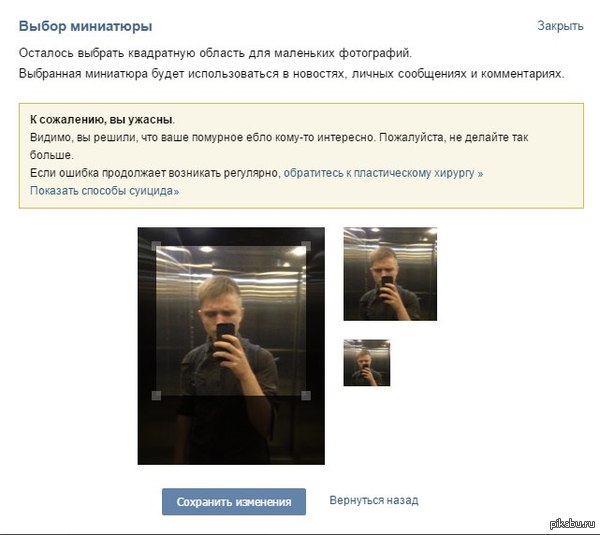Click the Выбор миниатюры dialog title

click(85, 26)
